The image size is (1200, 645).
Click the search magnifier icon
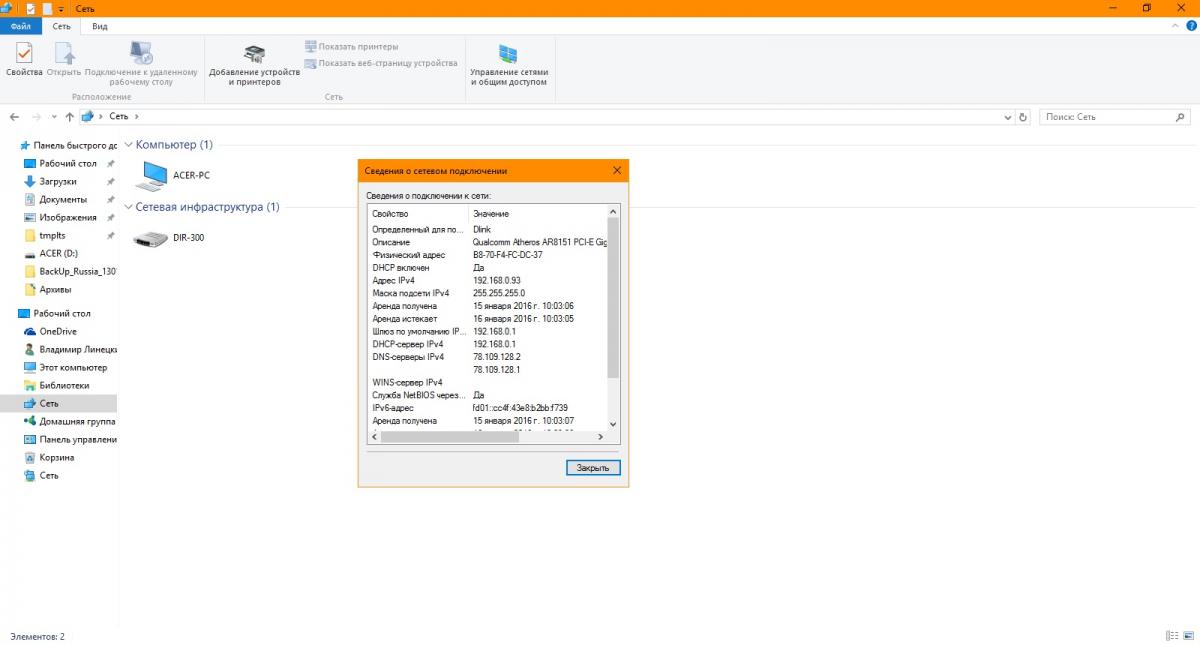(x=1179, y=117)
